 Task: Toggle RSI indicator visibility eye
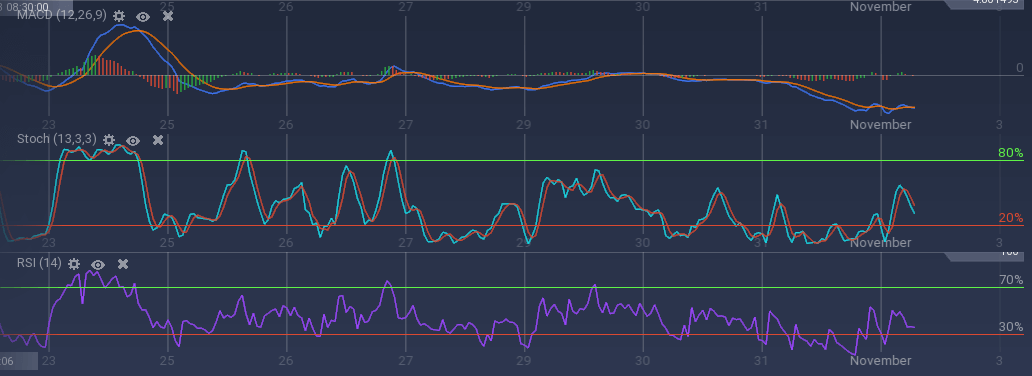click(98, 264)
